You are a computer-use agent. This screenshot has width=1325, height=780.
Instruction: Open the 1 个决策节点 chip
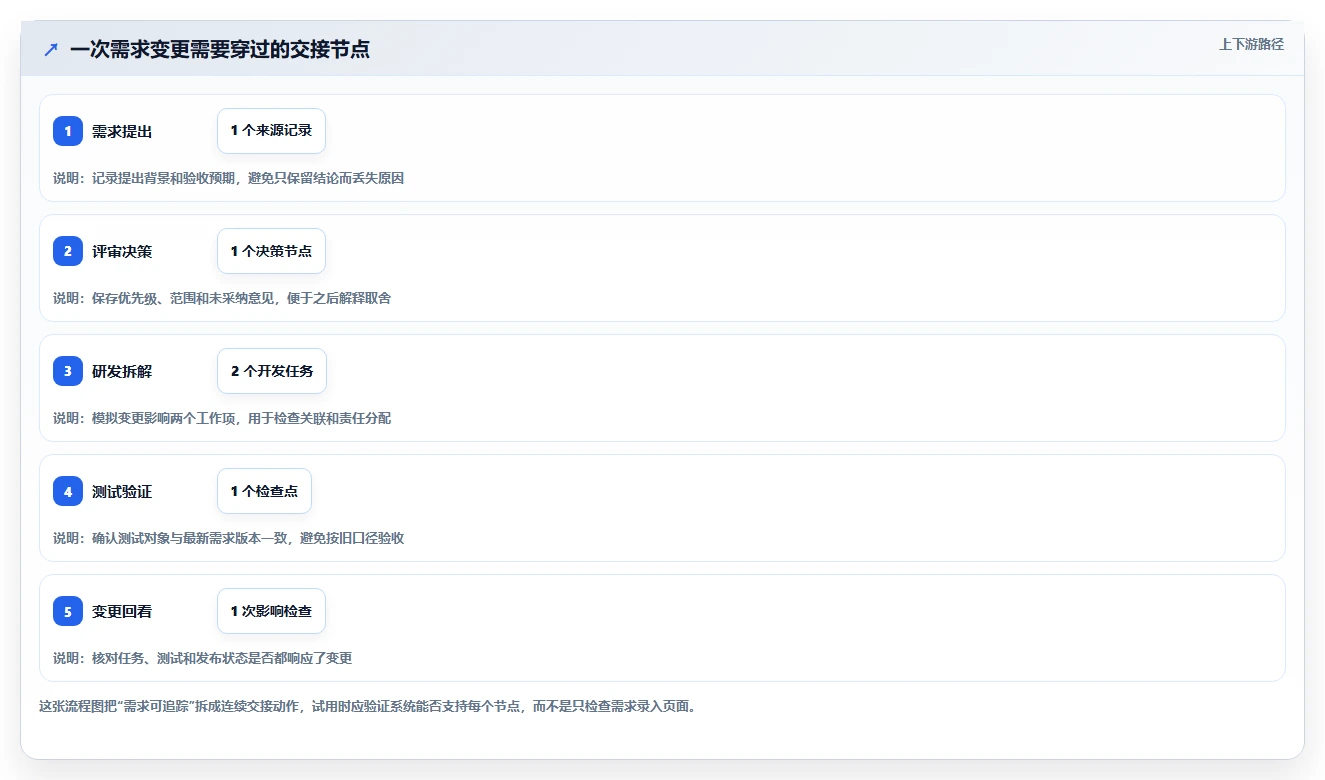pyautogui.click(x=271, y=251)
